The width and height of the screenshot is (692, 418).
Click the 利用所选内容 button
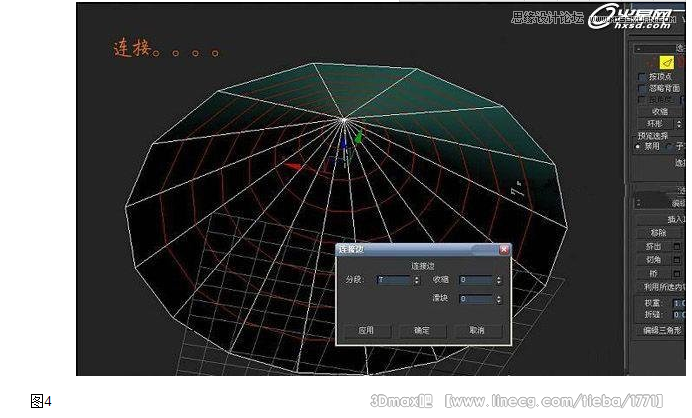coord(661,287)
